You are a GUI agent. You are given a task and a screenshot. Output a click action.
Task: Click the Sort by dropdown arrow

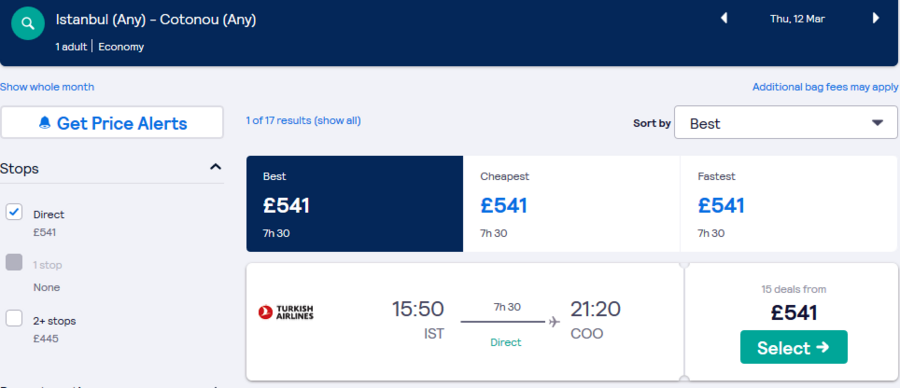tap(877, 123)
